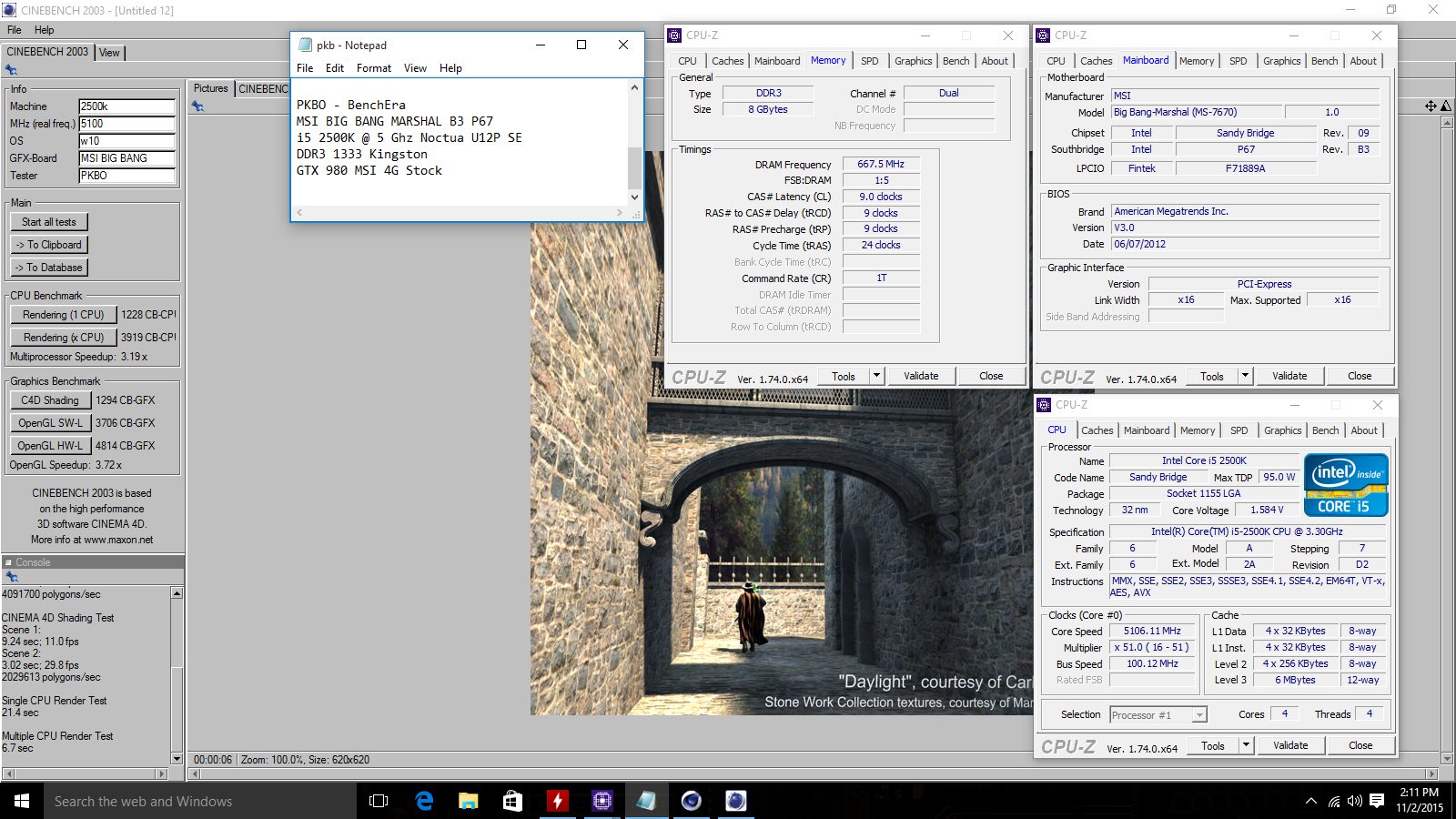Open Notepad Format menu
Screen dimensions: 1456x819
[373, 68]
